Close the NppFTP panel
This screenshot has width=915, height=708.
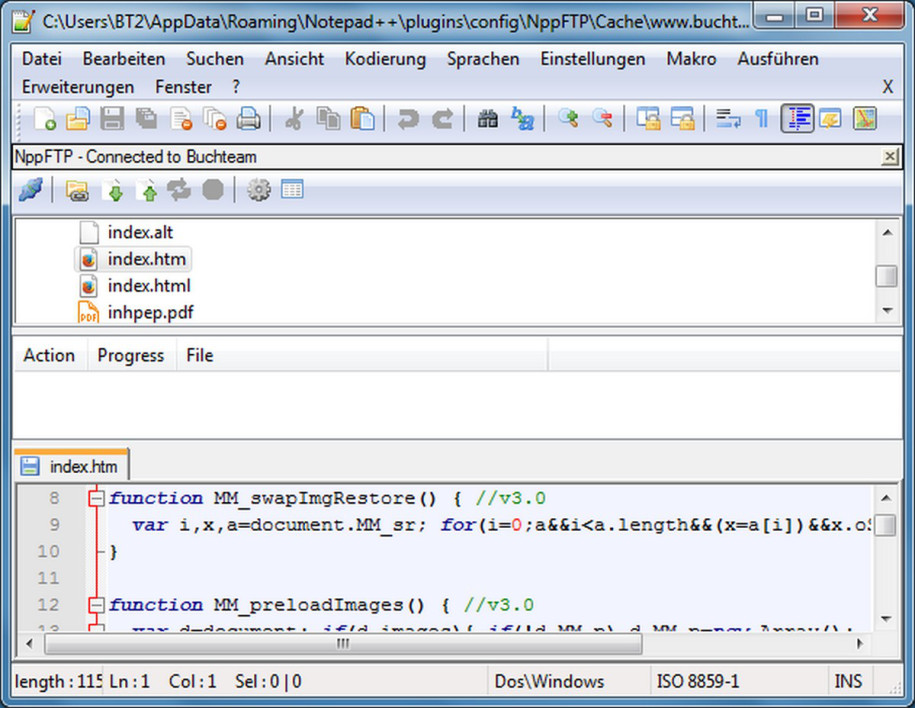click(889, 156)
